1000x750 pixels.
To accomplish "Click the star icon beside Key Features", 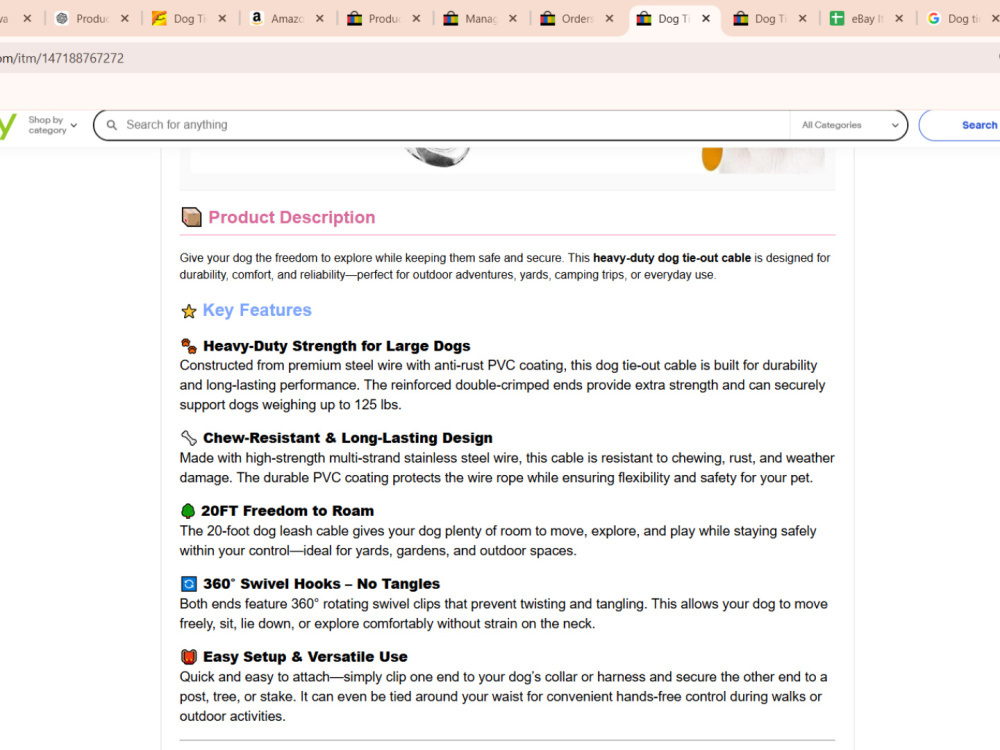I will pos(189,311).
